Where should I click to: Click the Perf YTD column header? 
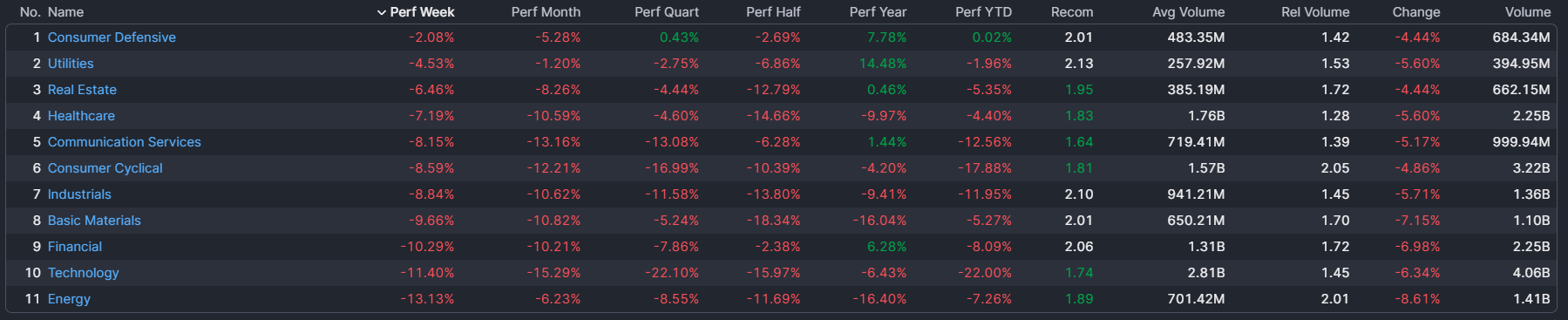[983, 12]
